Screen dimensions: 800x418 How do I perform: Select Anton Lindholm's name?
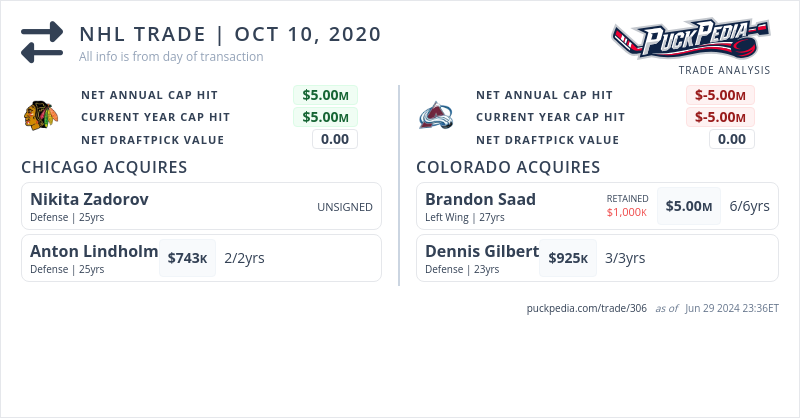click(x=94, y=251)
